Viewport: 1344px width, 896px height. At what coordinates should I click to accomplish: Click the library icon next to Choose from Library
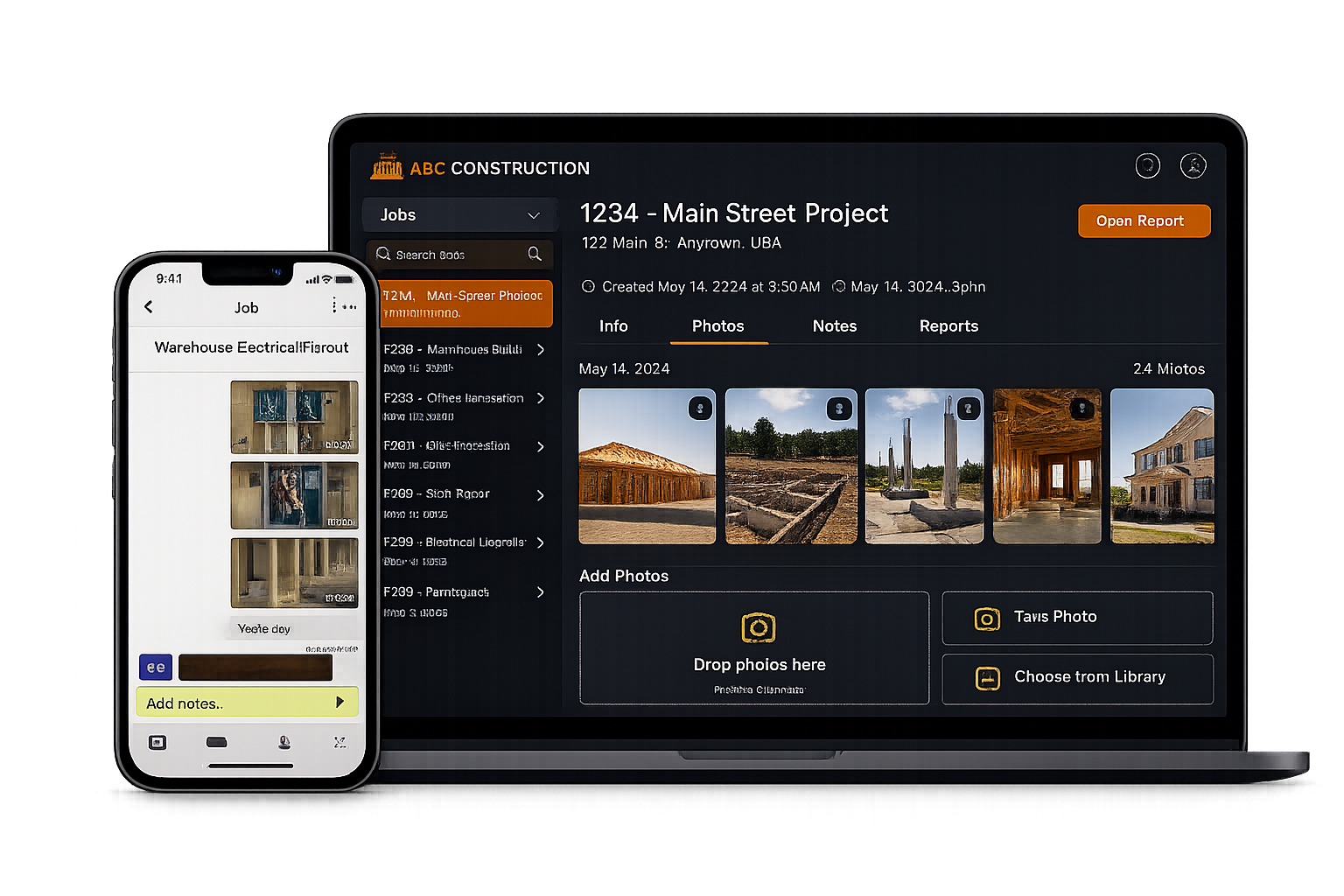pyautogui.click(x=987, y=678)
